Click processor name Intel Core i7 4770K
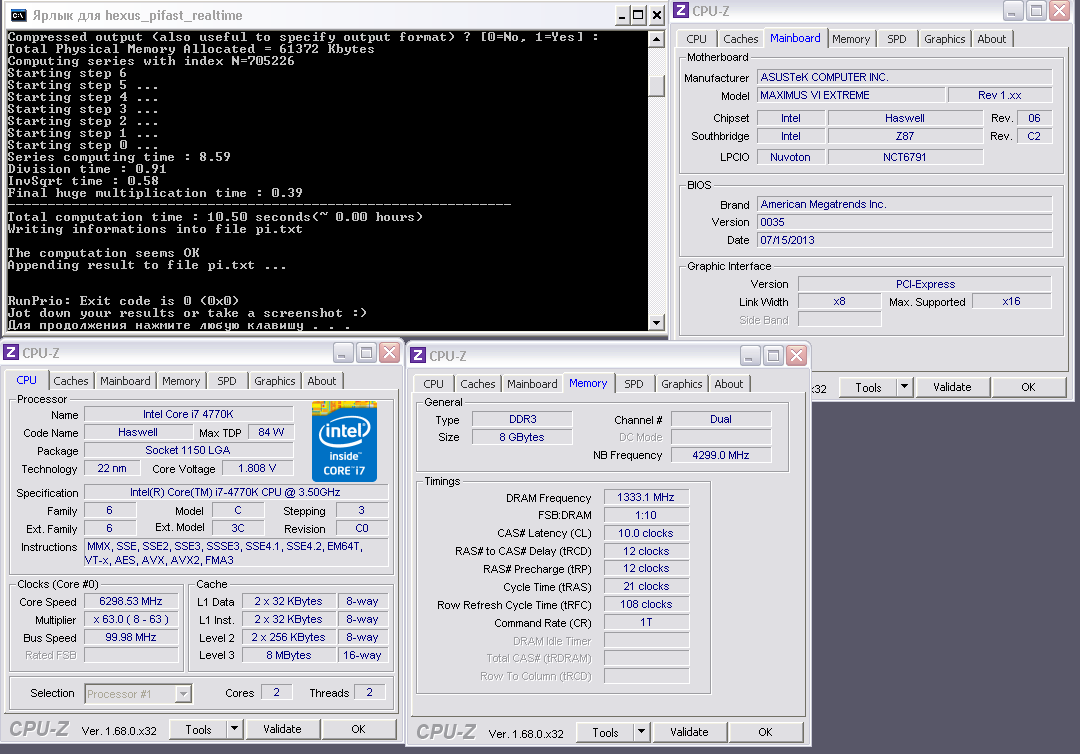This screenshot has height=754, width=1080. (x=188, y=414)
